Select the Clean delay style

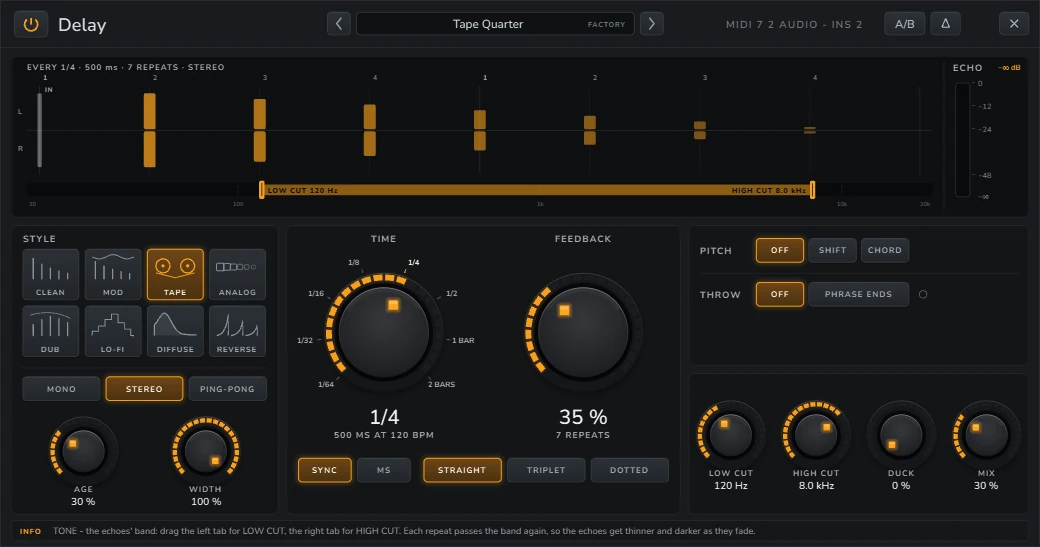point(50,274)
